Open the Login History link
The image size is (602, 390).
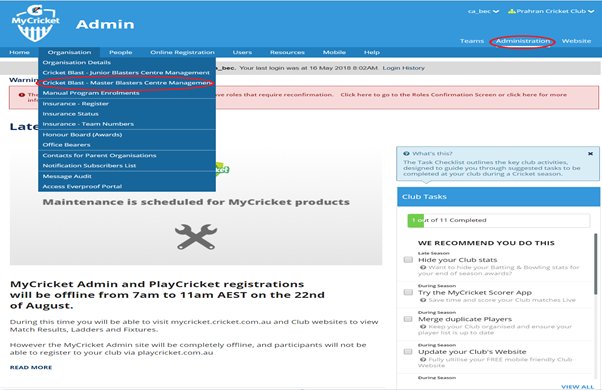[x=404, y=68]
